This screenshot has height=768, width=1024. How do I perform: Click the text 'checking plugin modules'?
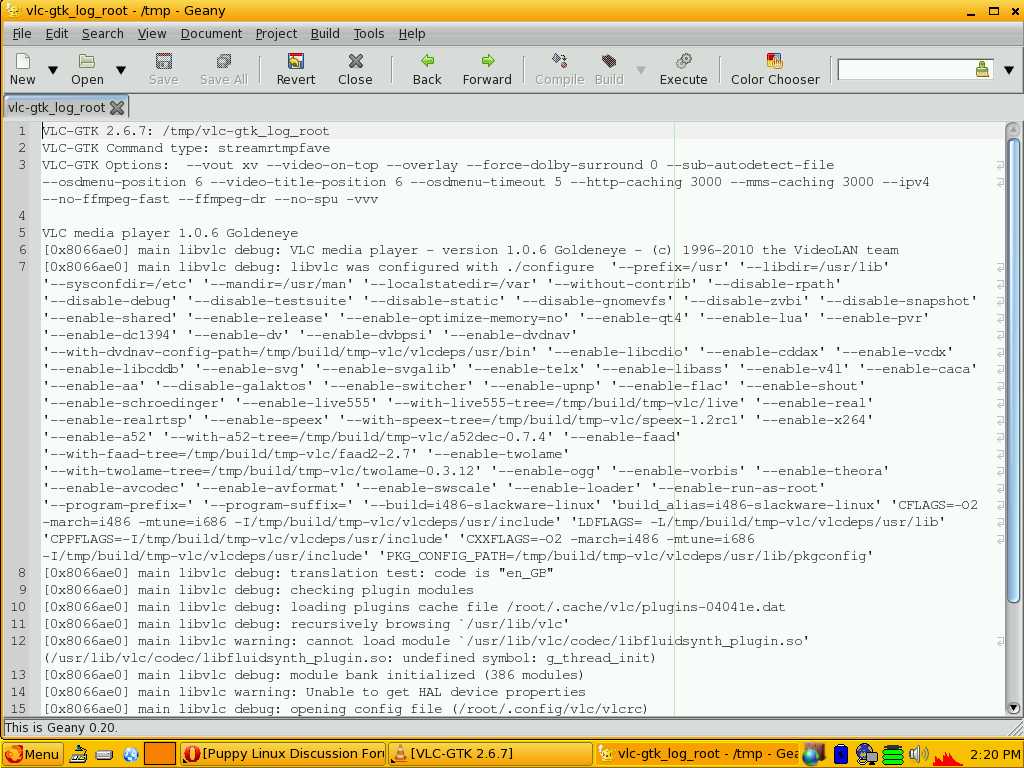coord(382,590)
